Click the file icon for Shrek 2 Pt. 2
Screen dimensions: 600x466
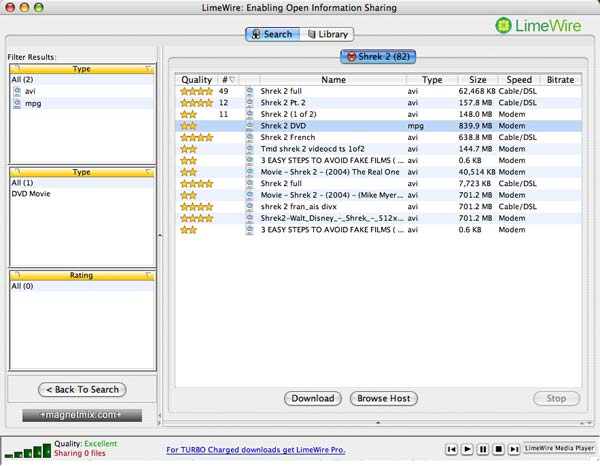point(249,103)
